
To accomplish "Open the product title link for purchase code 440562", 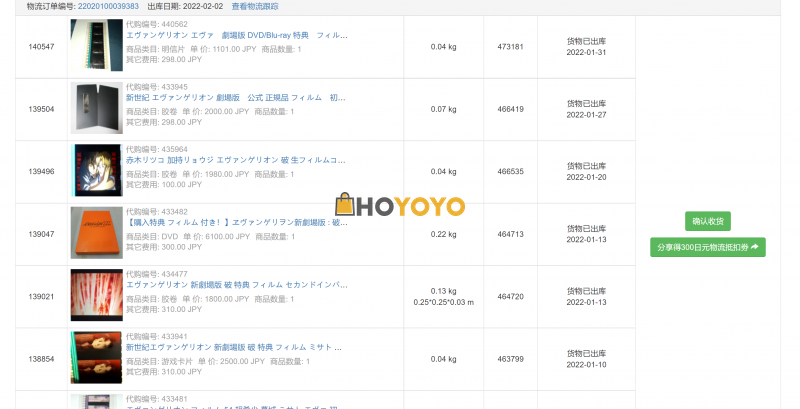I will [237, 35].
